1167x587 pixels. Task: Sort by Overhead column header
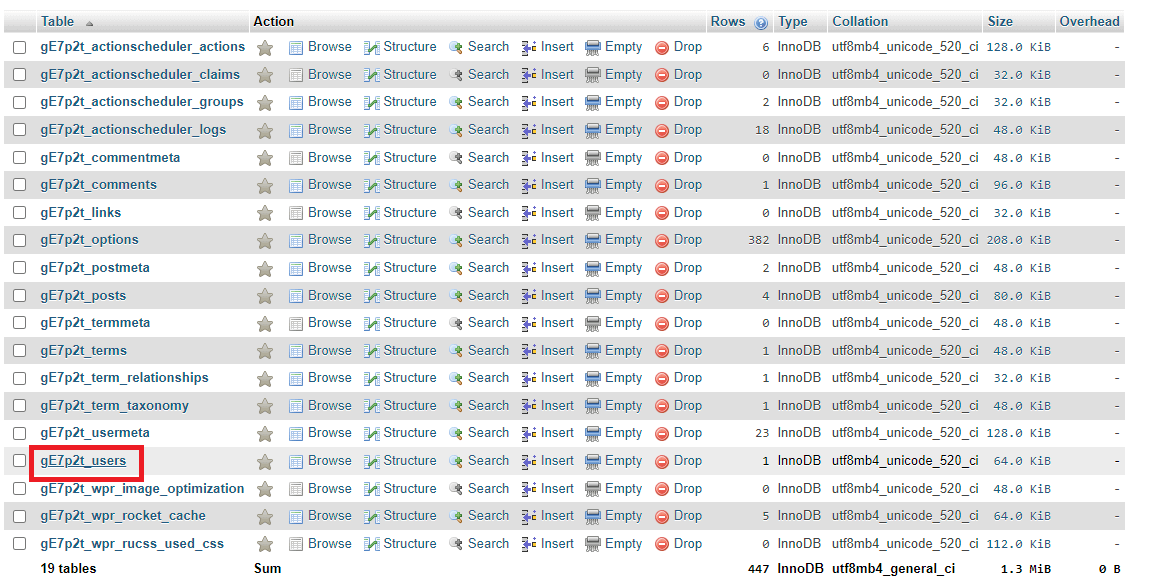pos(1089,21)
